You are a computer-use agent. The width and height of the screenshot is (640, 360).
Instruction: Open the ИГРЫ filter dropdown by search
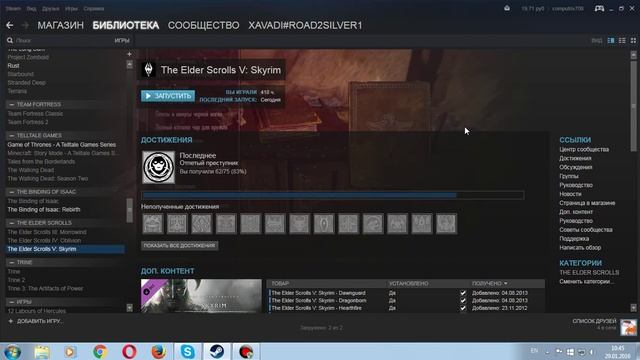(x=122, y=40)
